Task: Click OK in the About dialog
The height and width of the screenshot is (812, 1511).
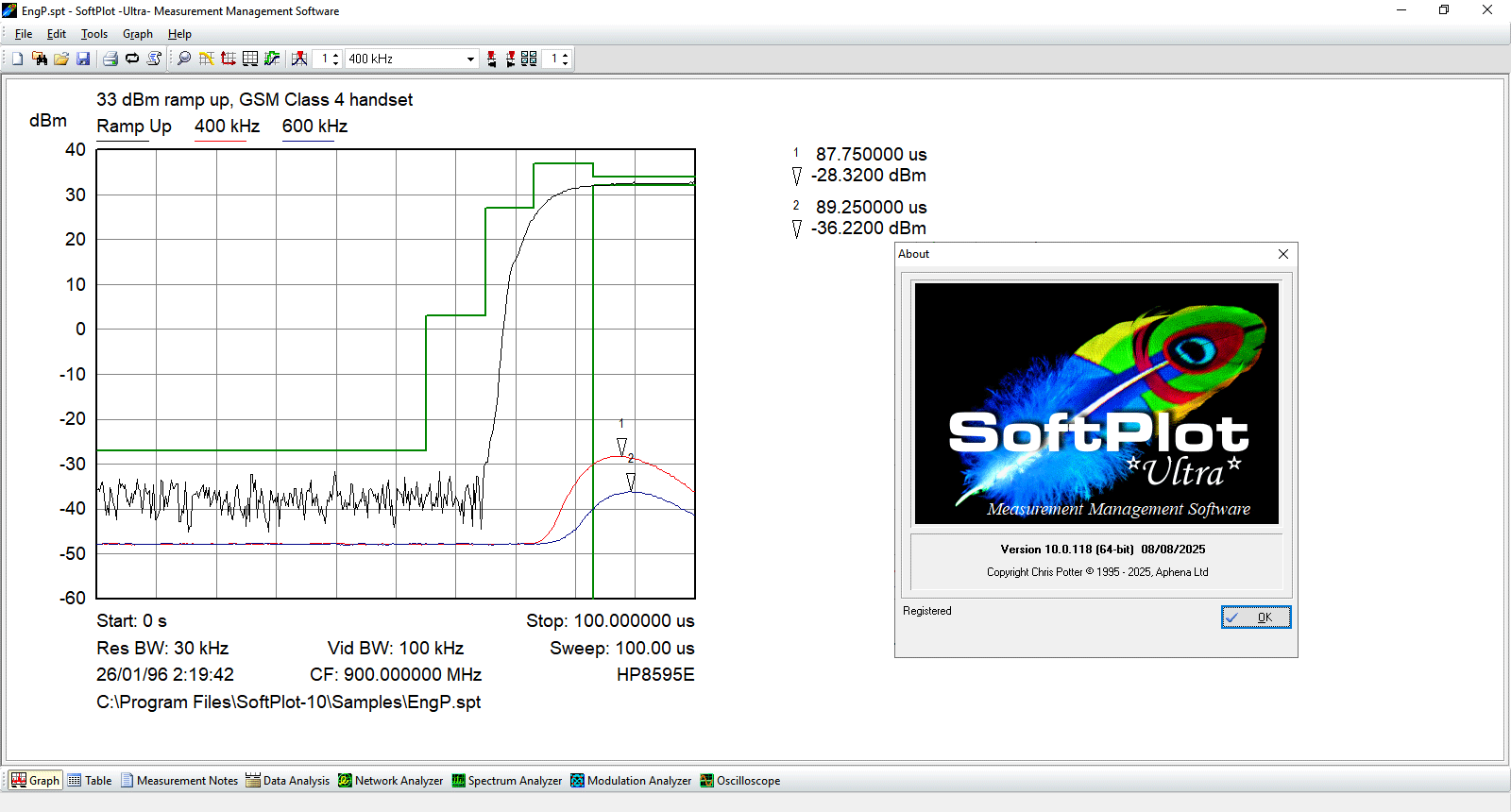Action: point(1256,617)
